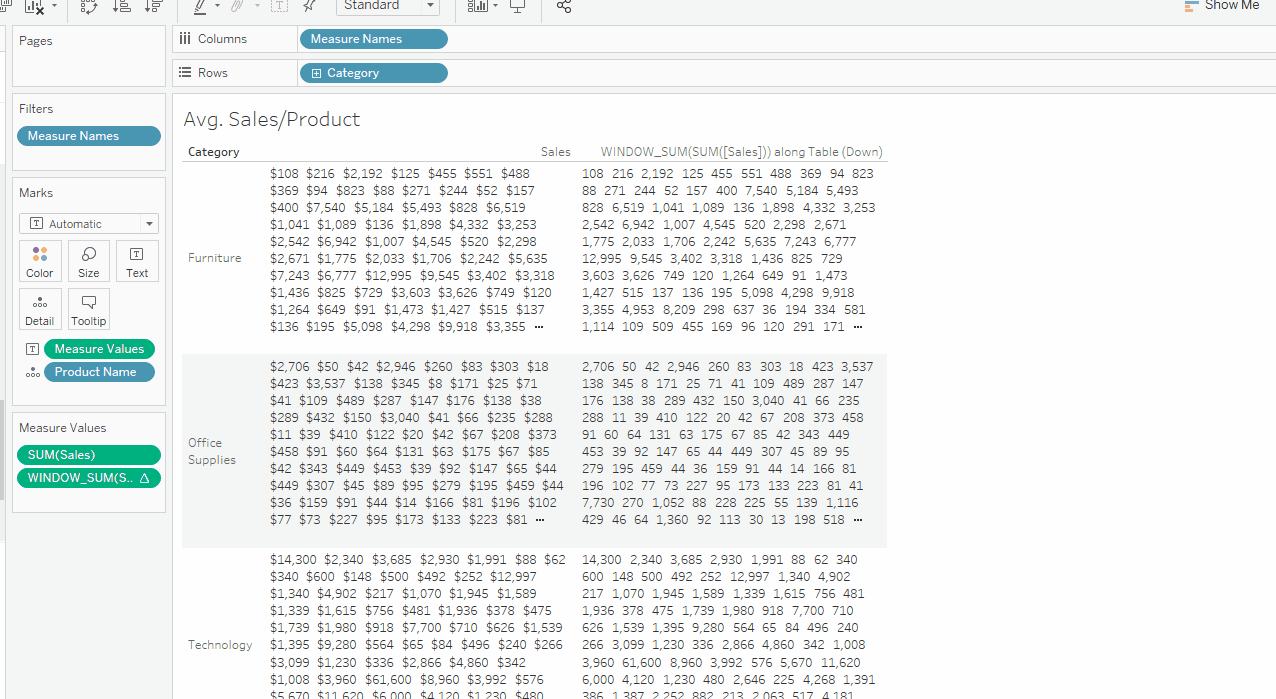Click the Marks card label
Screen dimensions: 1276x699
coord(36,193)
